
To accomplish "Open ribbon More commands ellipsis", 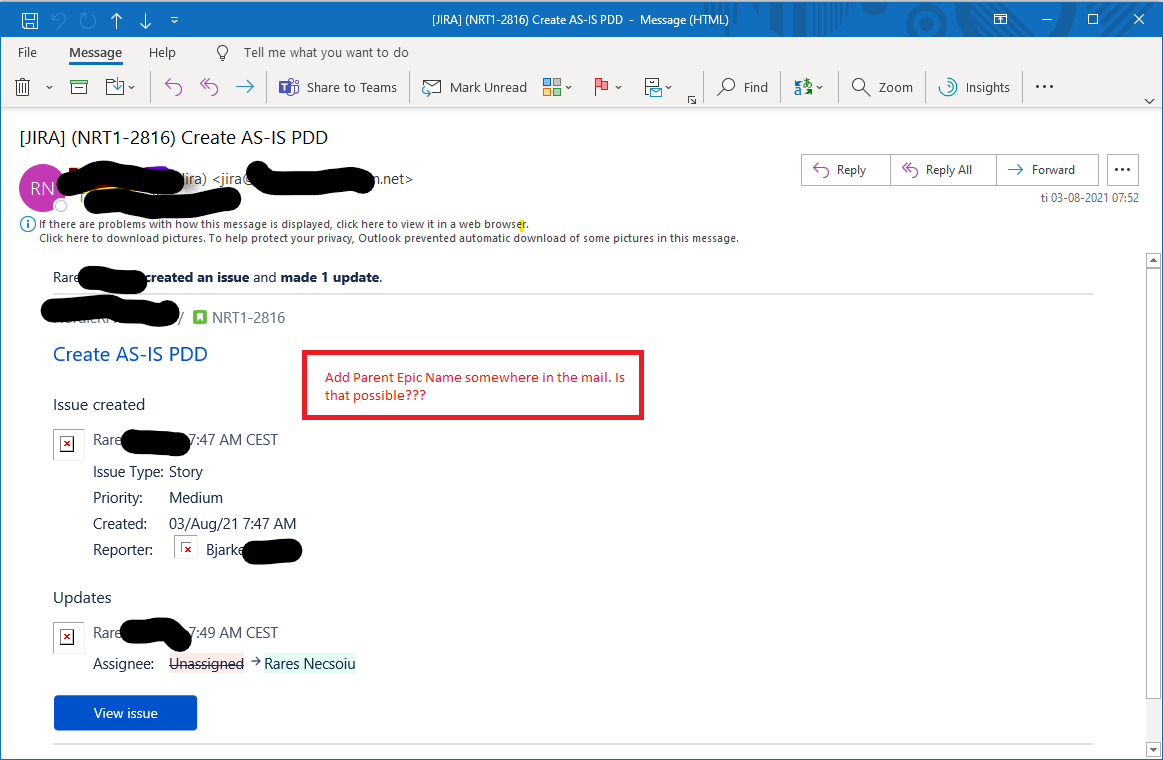I will pyautogui.click(x=1044, y=87).
